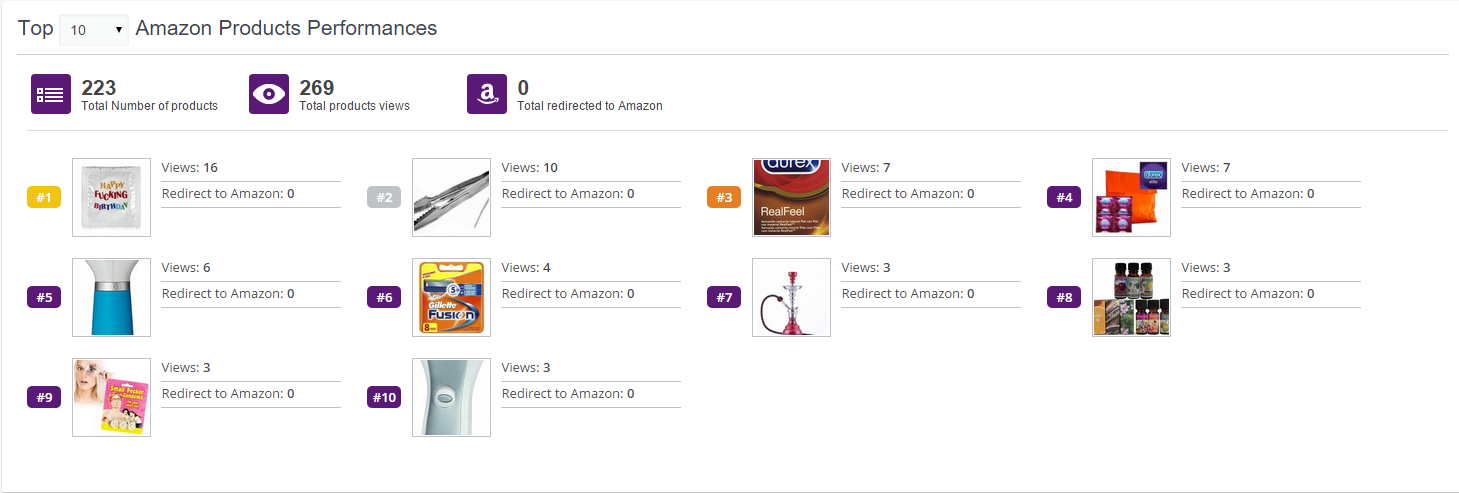Click the 223 total number of products
The height and width of the screenshot is (493, 1459).
(99, 88)
